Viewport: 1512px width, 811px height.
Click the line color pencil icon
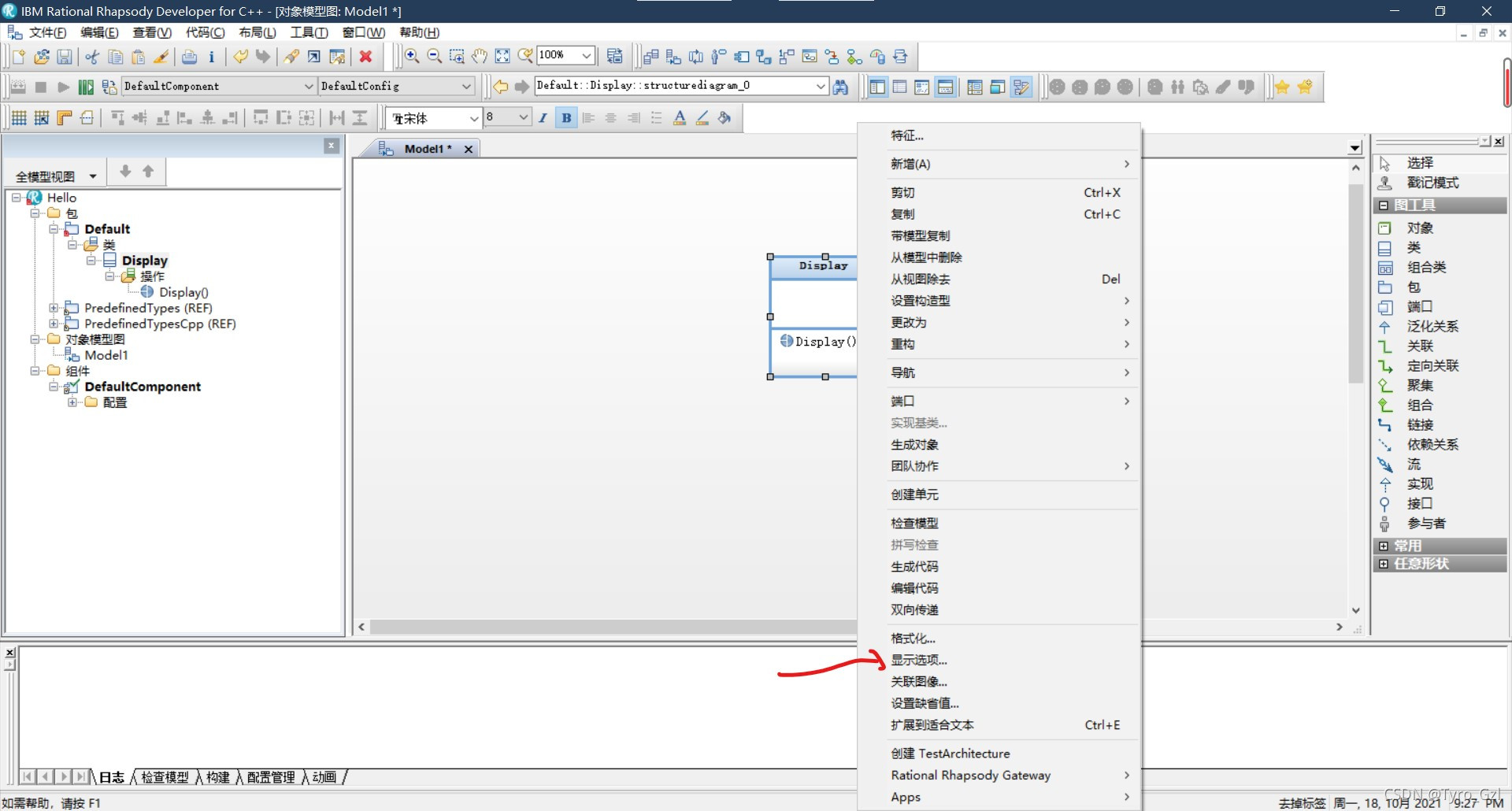point(702,118)
